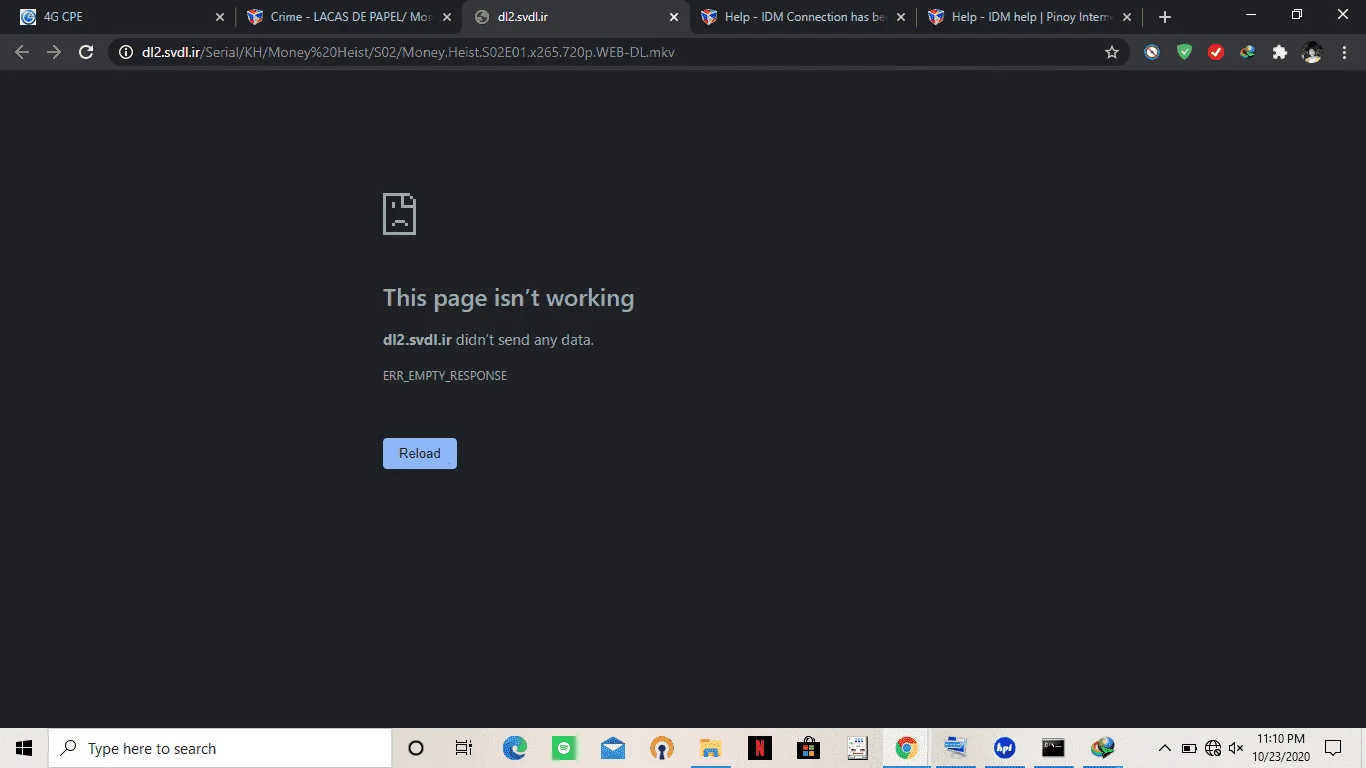Close the 4G CPE tab
The width and height of the screenshot is (1366, 768).
pos(220,17)
